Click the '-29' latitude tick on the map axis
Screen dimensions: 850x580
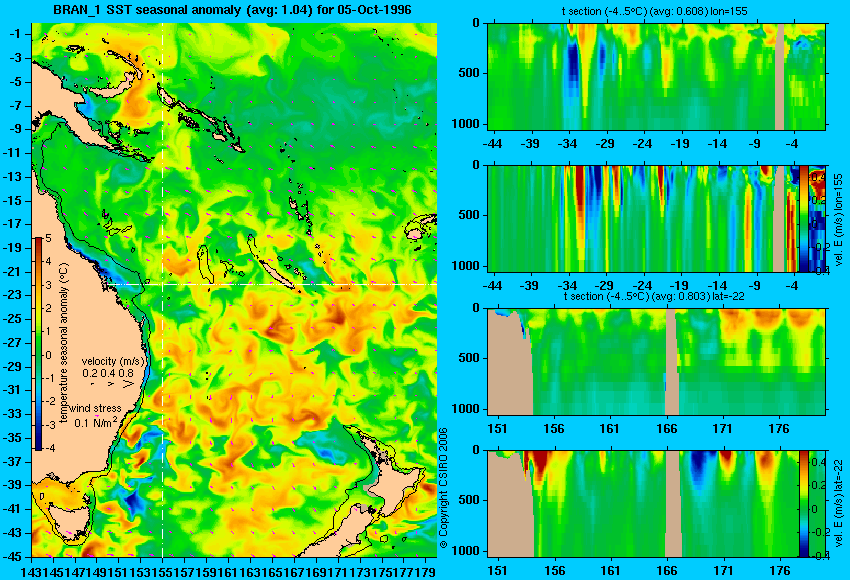[13, 366]
